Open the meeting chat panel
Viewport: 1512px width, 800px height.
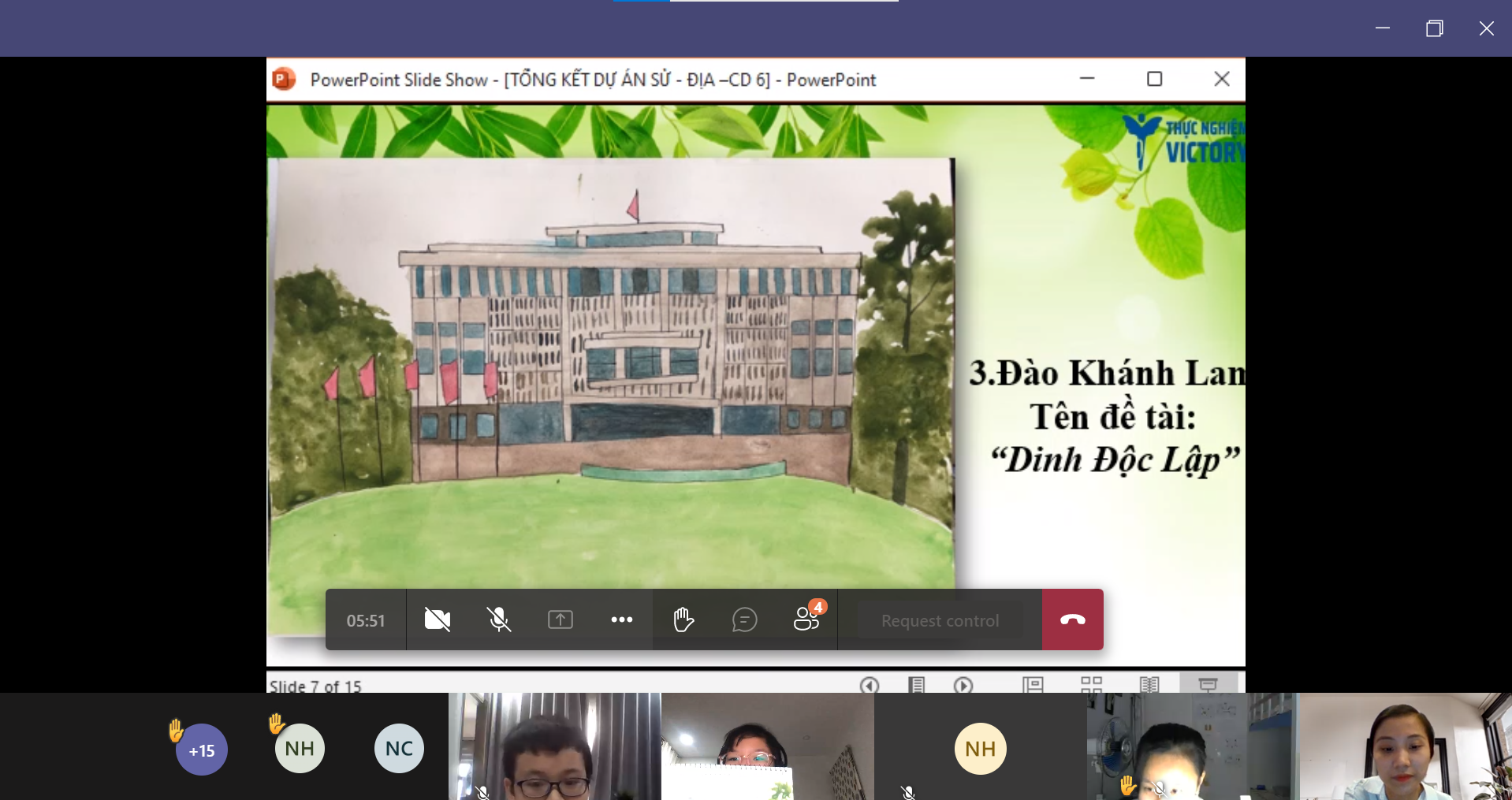click(x=743, y=620)
